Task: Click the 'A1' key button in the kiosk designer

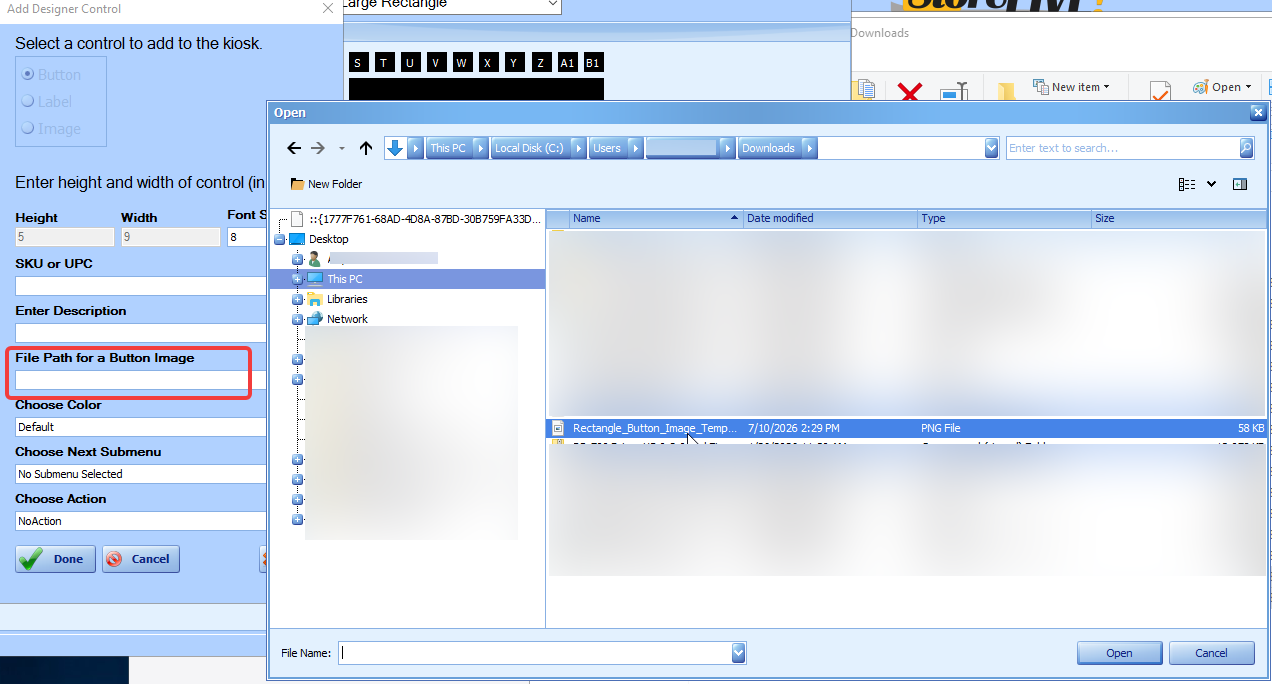Action: click(x=567, y=62)
